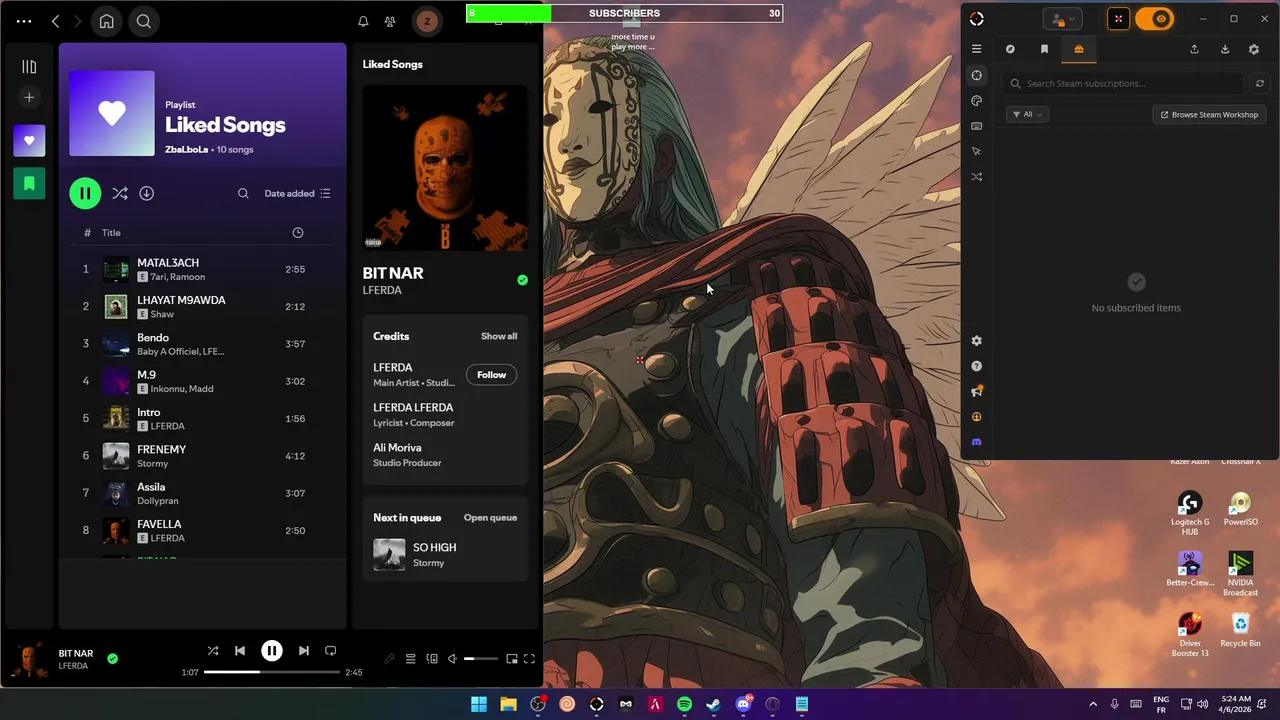This screenshot has width=1280, height=720.
Task: Click the plus Create button in Spotify sidebar
Action: tap(29, 97)
